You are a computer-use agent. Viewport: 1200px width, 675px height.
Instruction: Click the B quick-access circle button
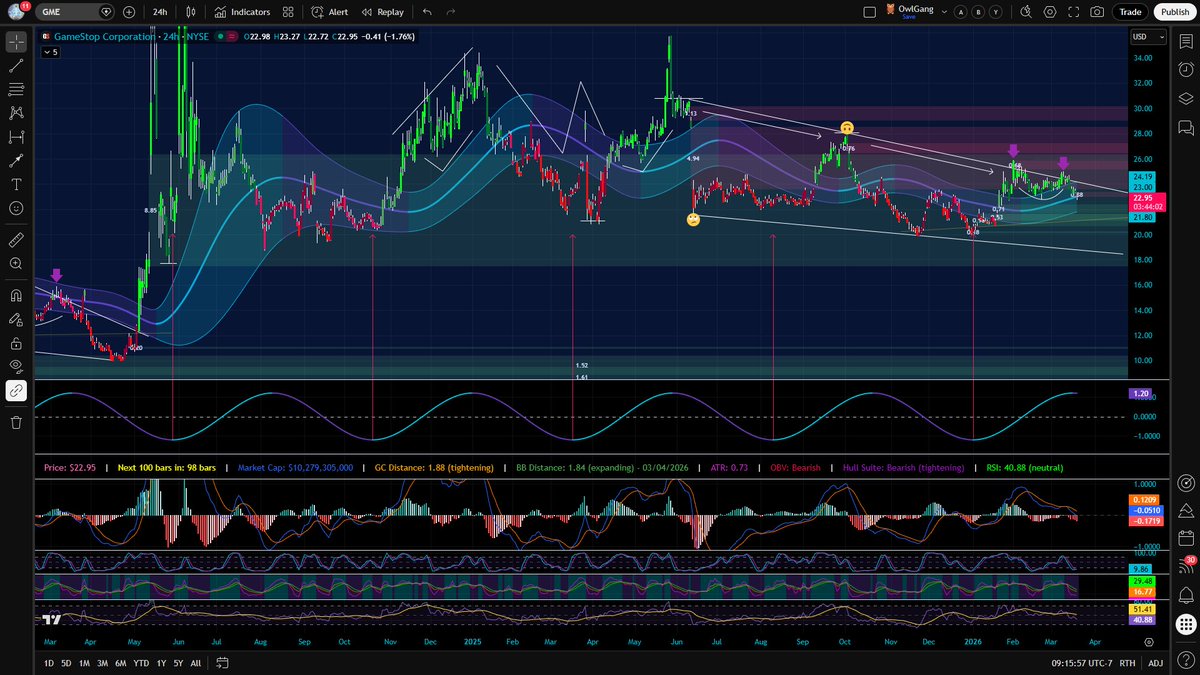point(978,12)
